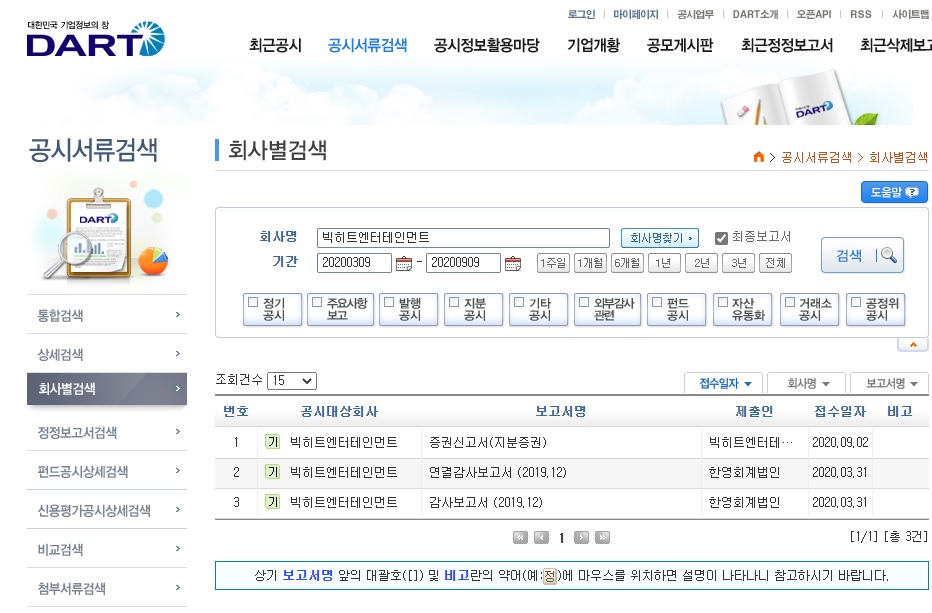Go to first results page
This screenshot has width=932, height=613.
click(520, 537)
